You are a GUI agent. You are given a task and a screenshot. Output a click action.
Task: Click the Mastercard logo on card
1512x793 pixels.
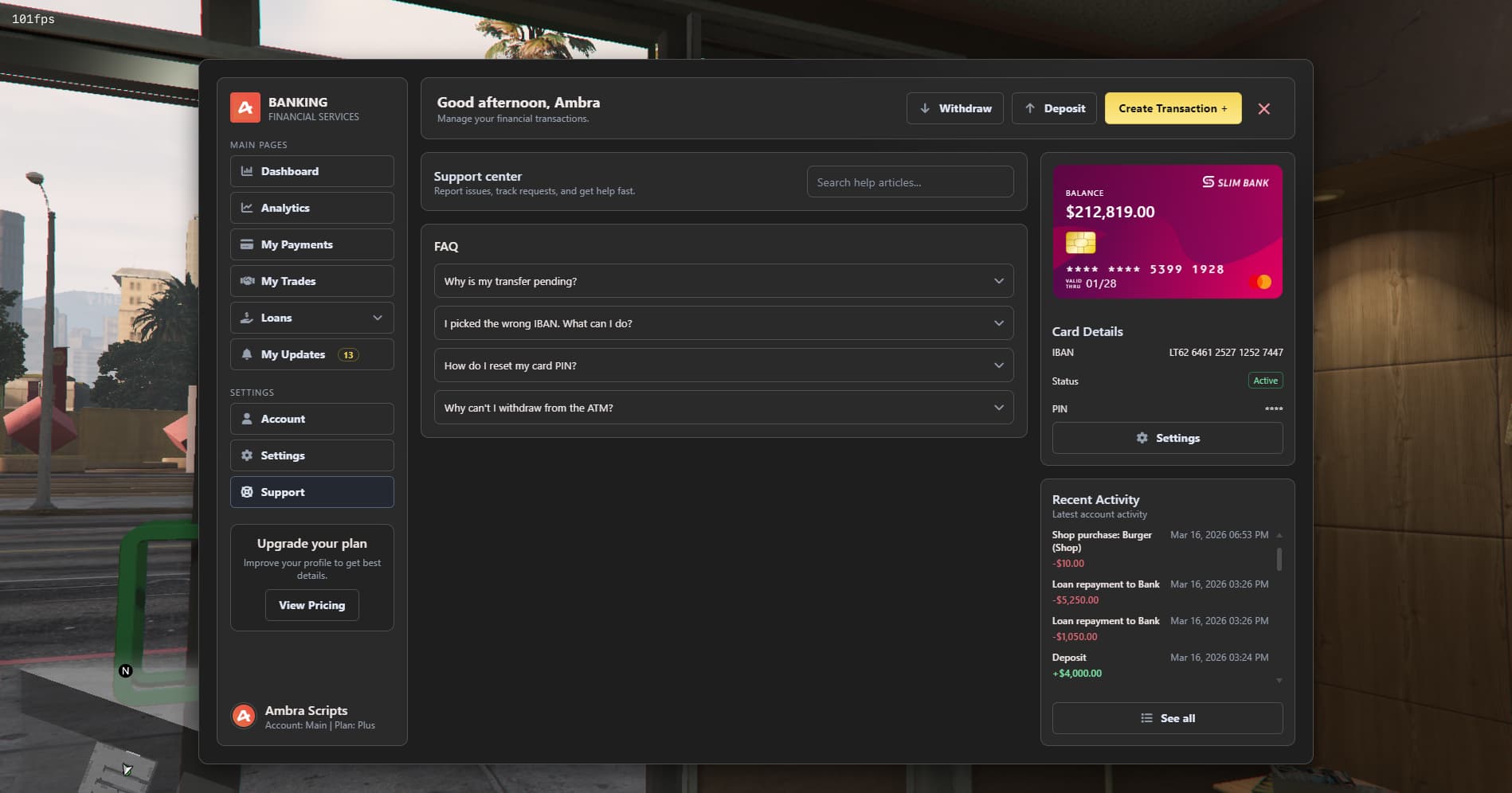1260,282
